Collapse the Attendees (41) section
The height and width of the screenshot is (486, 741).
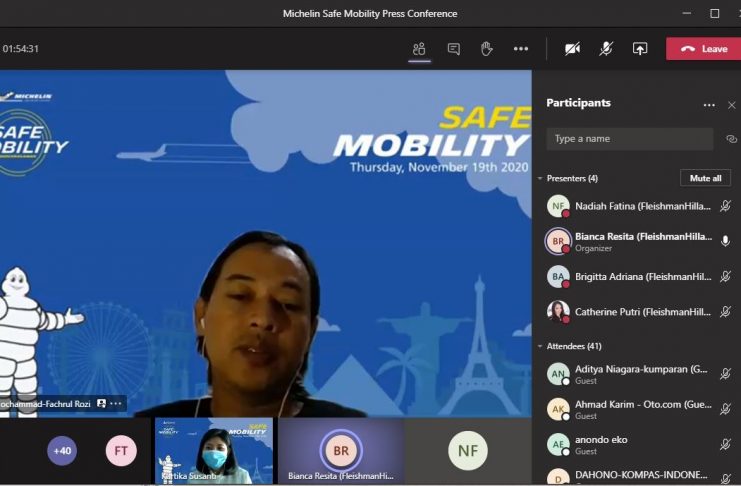pos(541,346)
